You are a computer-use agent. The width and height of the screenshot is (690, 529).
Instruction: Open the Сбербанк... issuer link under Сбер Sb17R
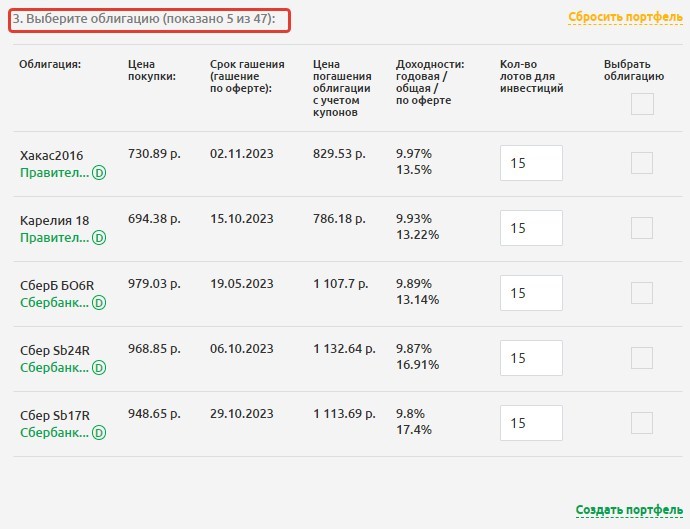click(x=54, y=433)
